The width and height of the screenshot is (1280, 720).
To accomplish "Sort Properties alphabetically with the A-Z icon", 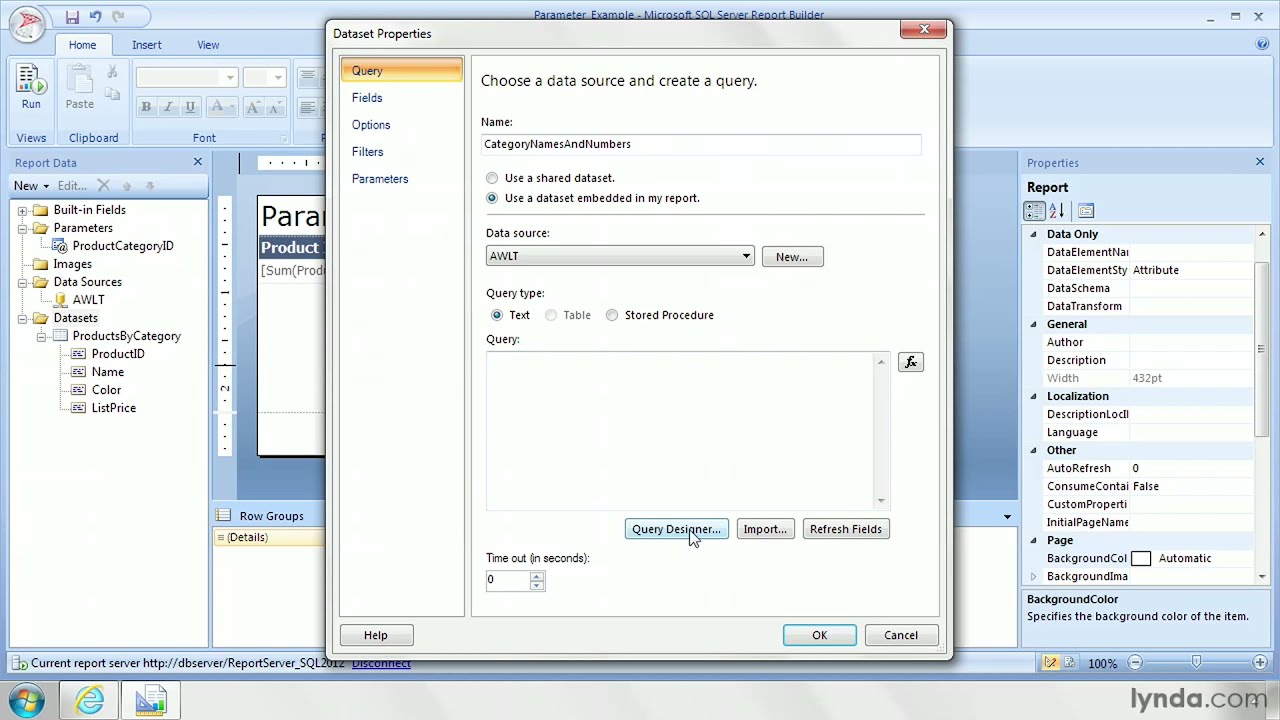I will (1057, 211).
